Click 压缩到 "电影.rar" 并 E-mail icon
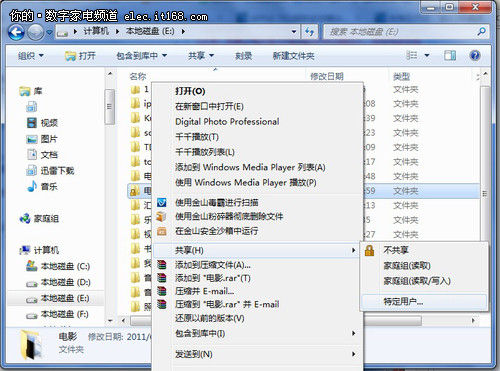Viewport: 500px width, 371px height. 162,304
